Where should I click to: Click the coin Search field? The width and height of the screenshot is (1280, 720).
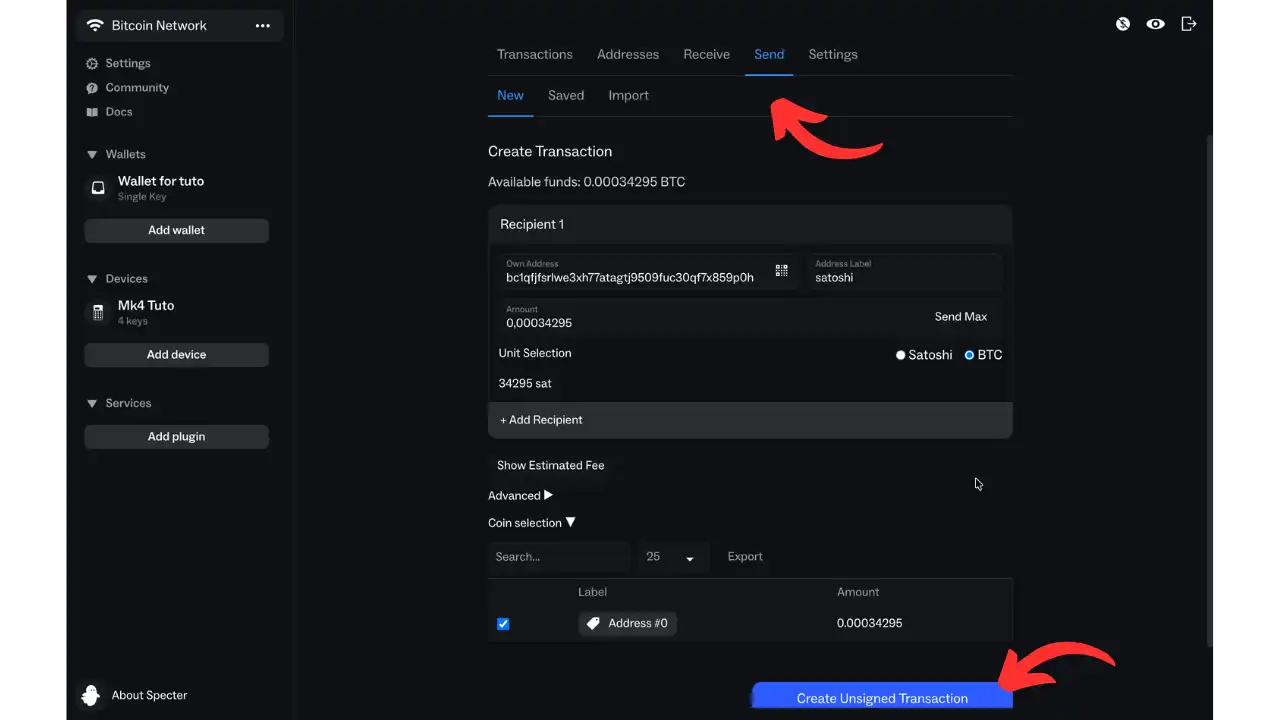coord(559,557)
